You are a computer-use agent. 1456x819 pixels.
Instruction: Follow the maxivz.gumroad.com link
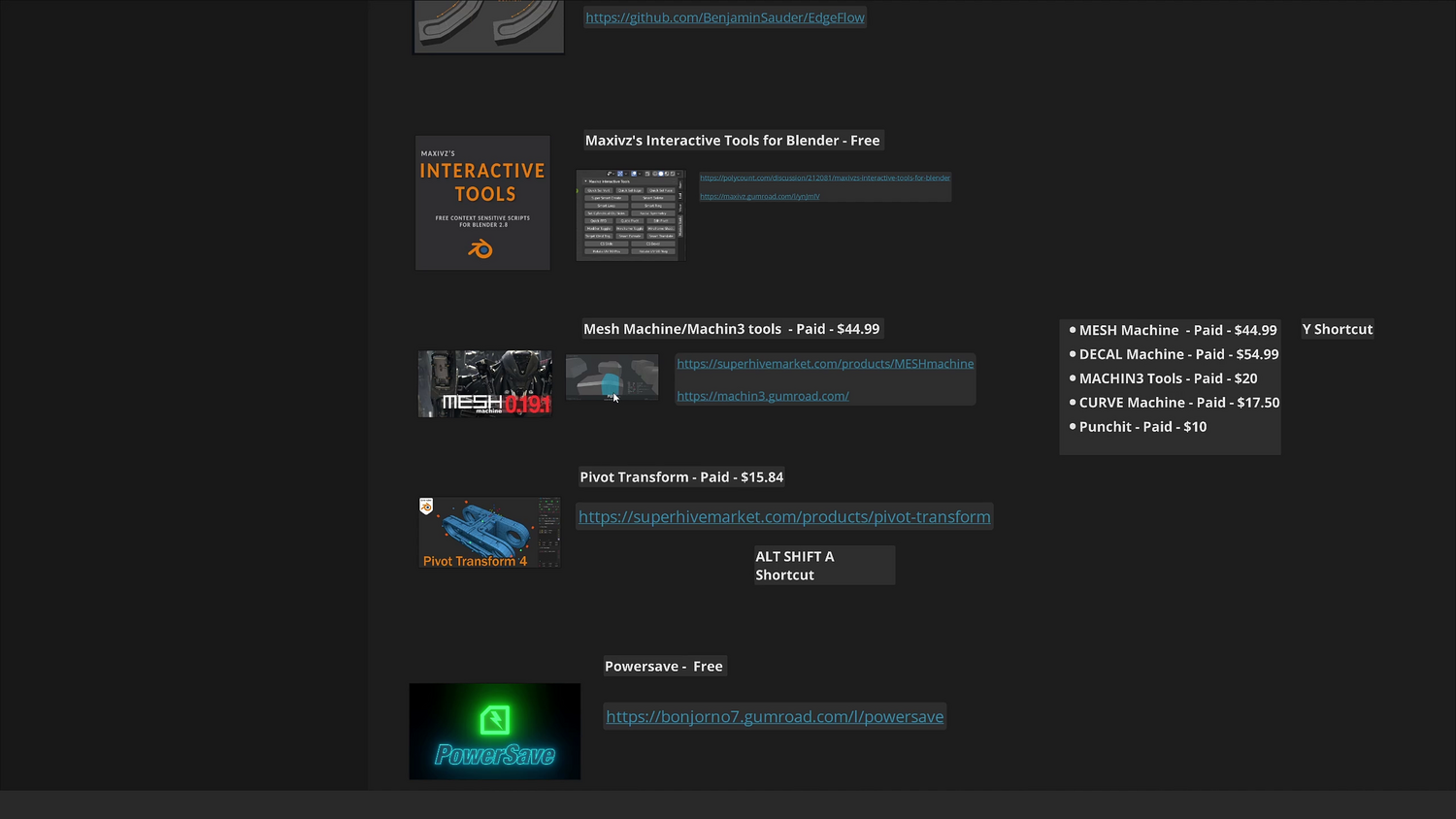pyautogui.click(x=760, y=196)
